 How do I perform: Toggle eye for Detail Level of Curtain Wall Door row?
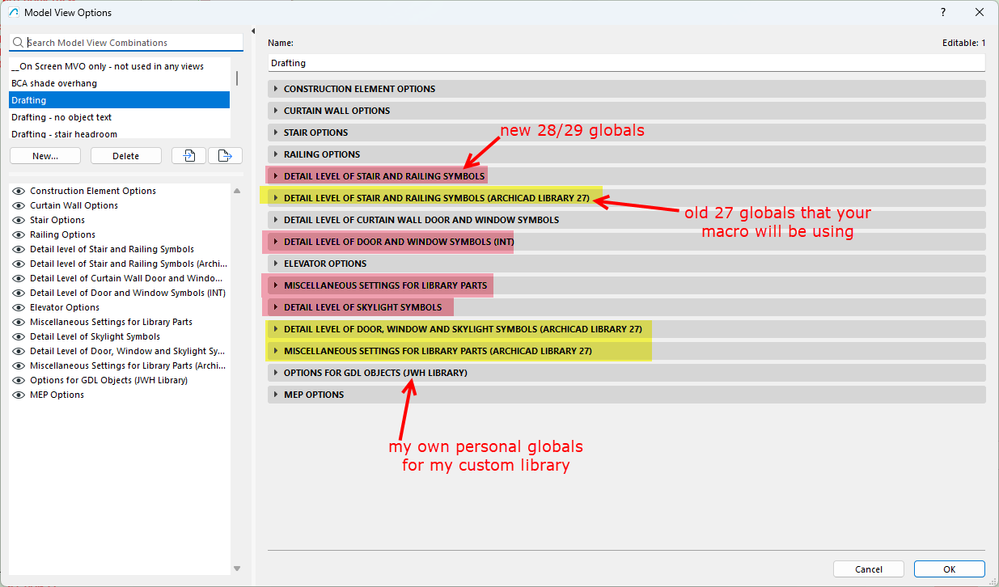18,279
